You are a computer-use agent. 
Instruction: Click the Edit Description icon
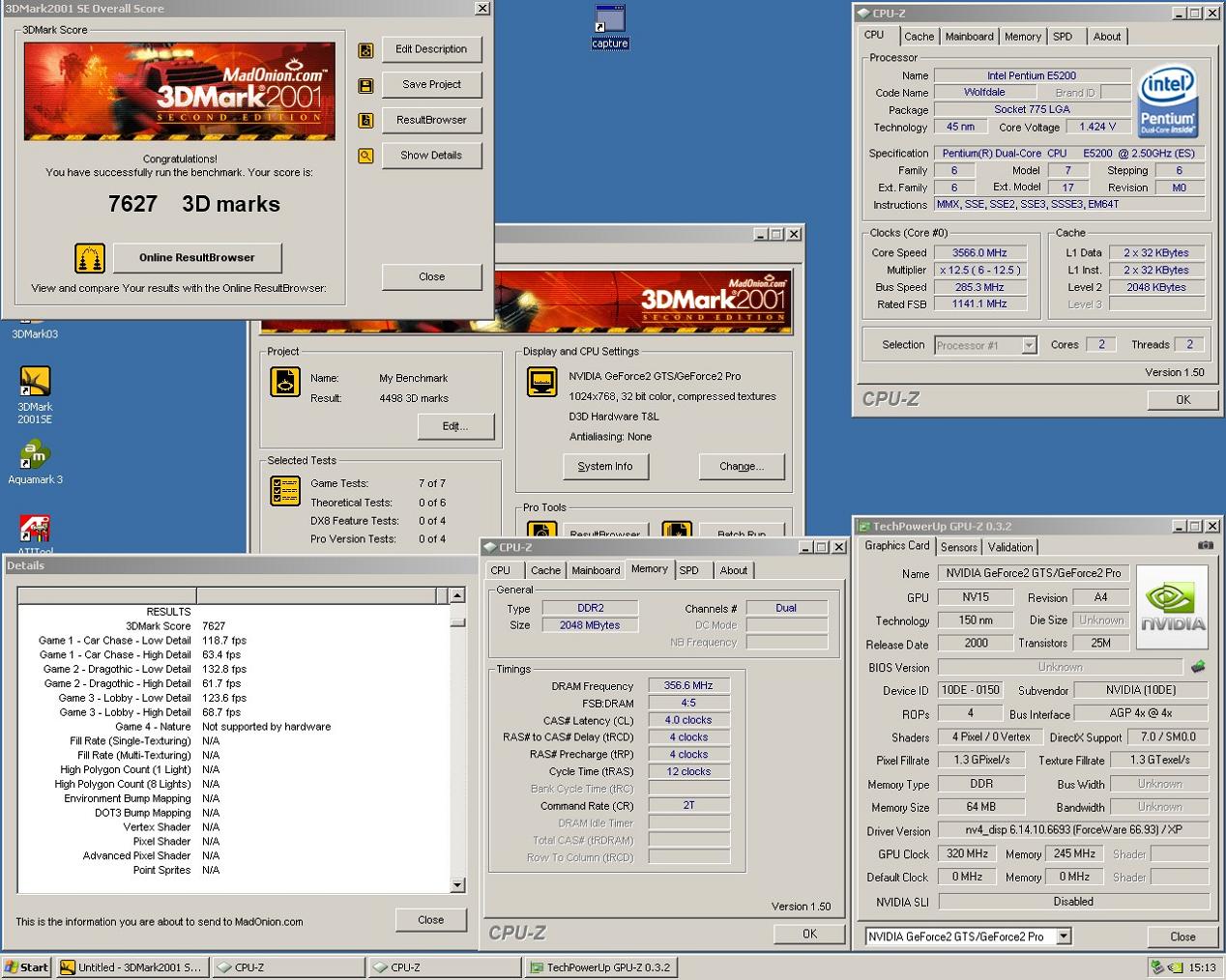pyautogui.click(x=365, y=50)
